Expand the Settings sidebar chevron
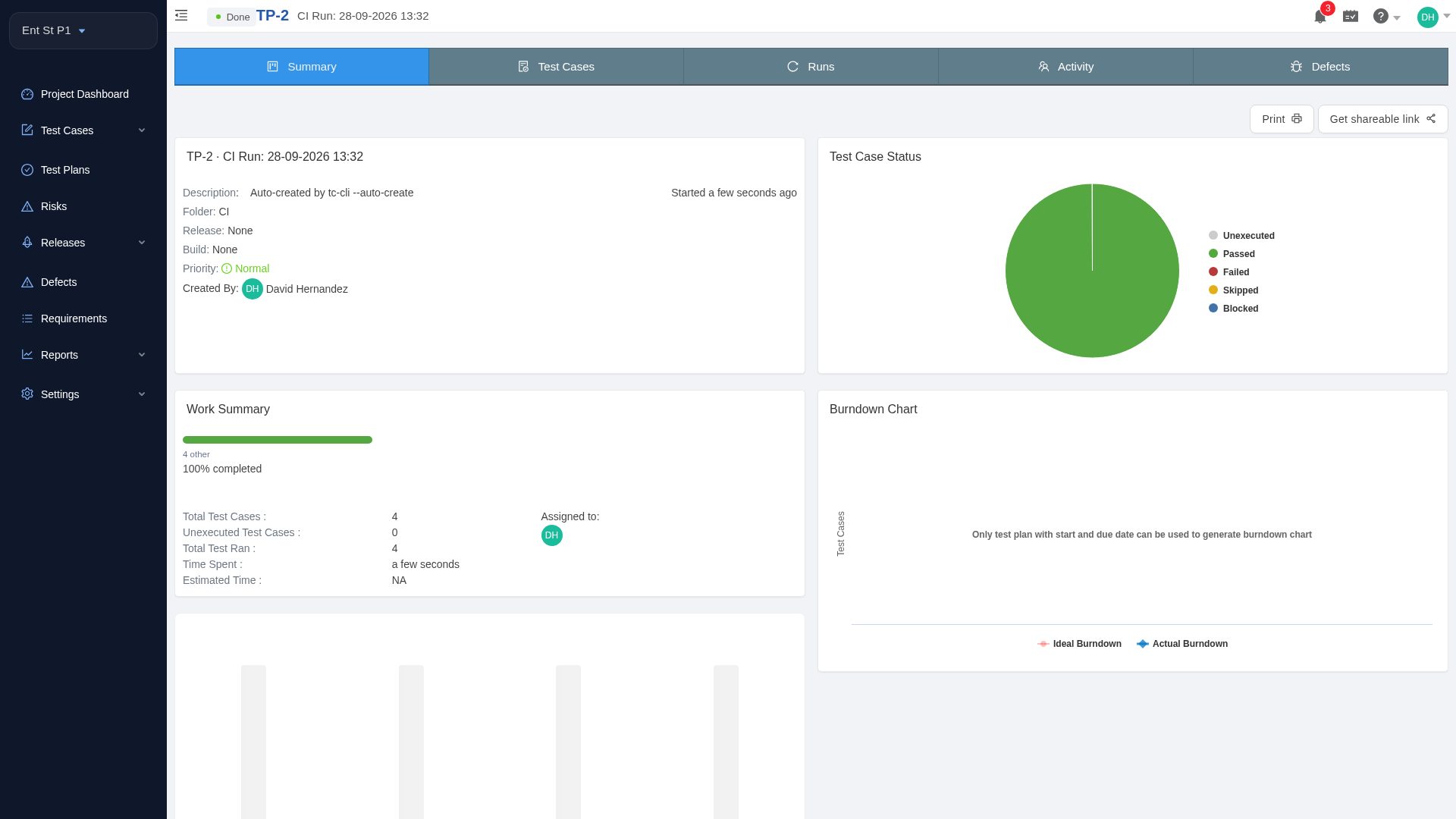The height and width of the screenshot is (819, 1456). (142, 394)
